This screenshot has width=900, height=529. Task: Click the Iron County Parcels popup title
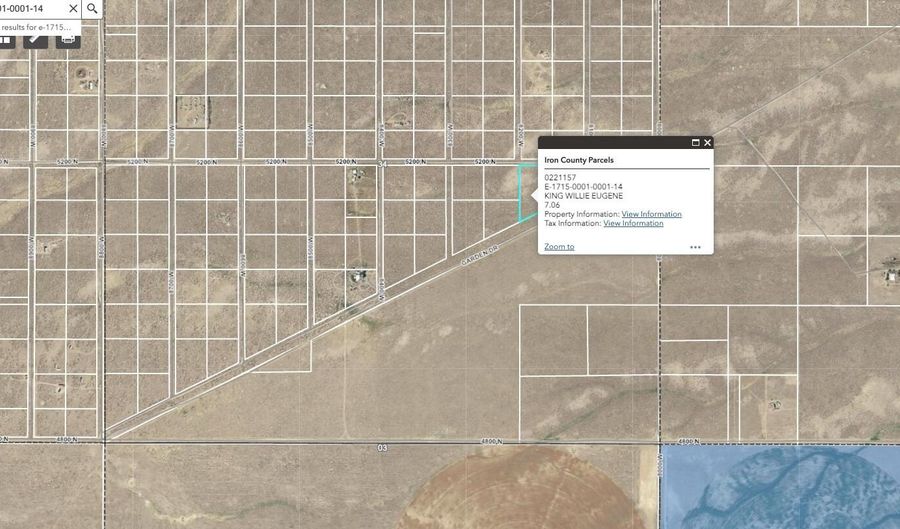point(579,160)
